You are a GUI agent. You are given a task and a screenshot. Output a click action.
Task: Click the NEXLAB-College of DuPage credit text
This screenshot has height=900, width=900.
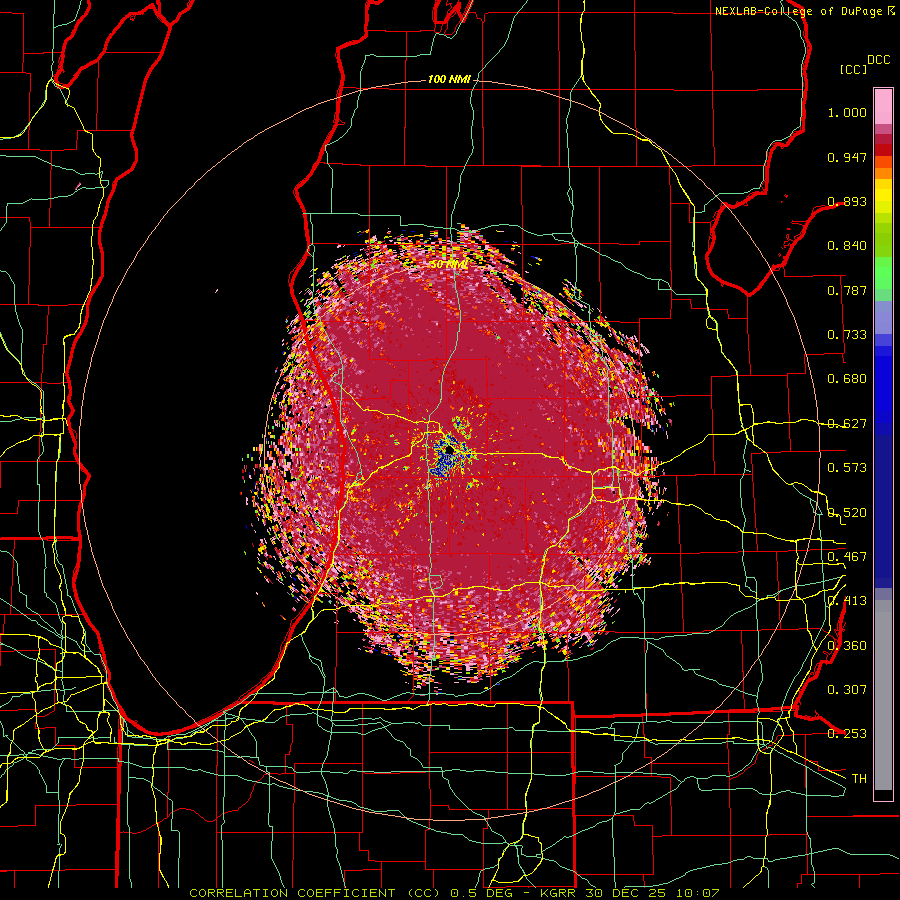click(x=799, y=11)
